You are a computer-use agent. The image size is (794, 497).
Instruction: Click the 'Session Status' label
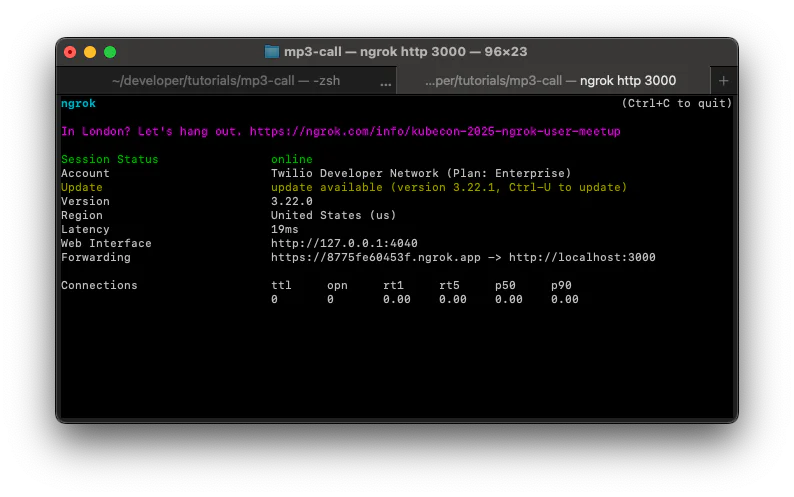(x=109, y=159)
